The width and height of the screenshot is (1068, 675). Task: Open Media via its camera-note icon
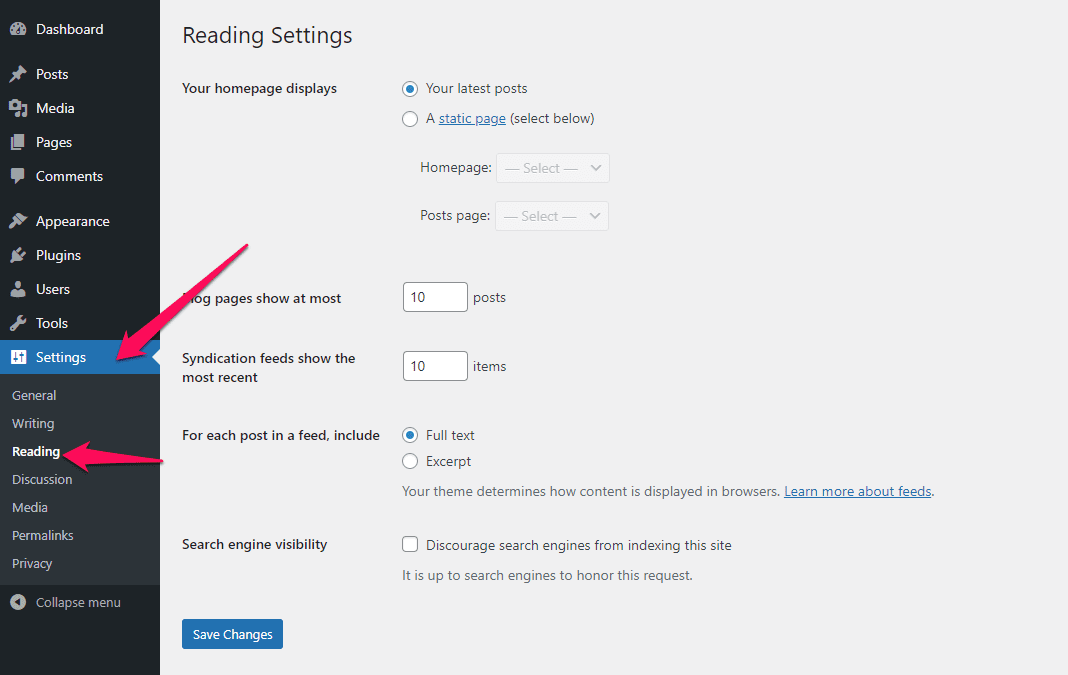(x=18, y=108)
